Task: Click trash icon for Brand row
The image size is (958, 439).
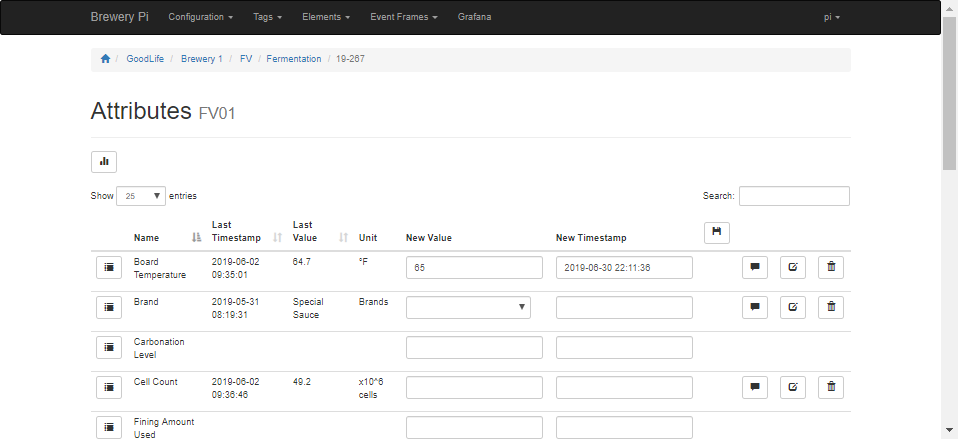Action: (831, 307)
